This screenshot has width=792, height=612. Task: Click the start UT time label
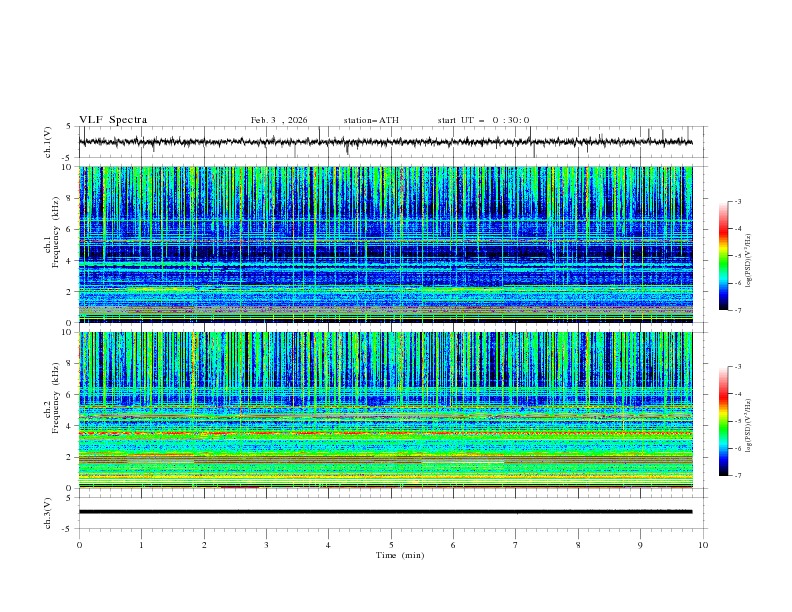point(483,120)
